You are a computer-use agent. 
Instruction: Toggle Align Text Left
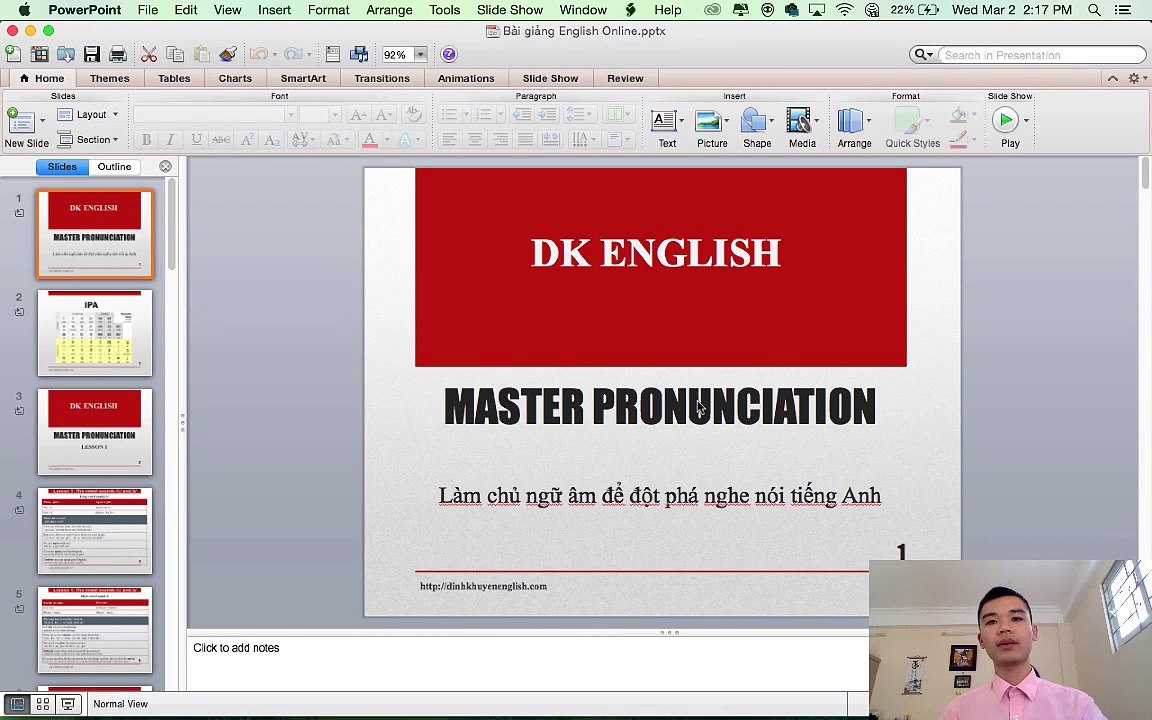click(450, 140)
